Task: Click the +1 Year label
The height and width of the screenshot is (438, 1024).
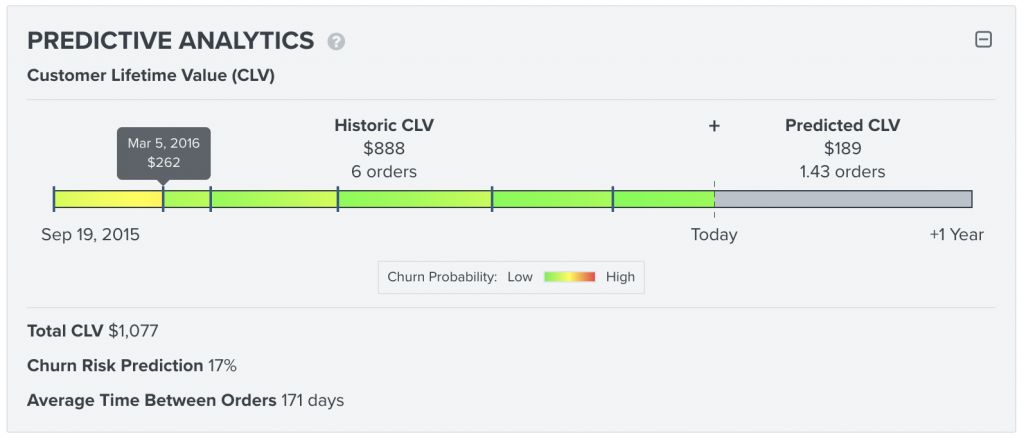Action: coord(956,235)
